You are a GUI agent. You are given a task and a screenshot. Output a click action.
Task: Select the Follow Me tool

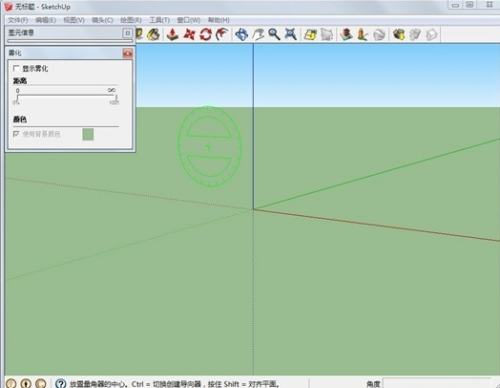(x=221, y=34)
